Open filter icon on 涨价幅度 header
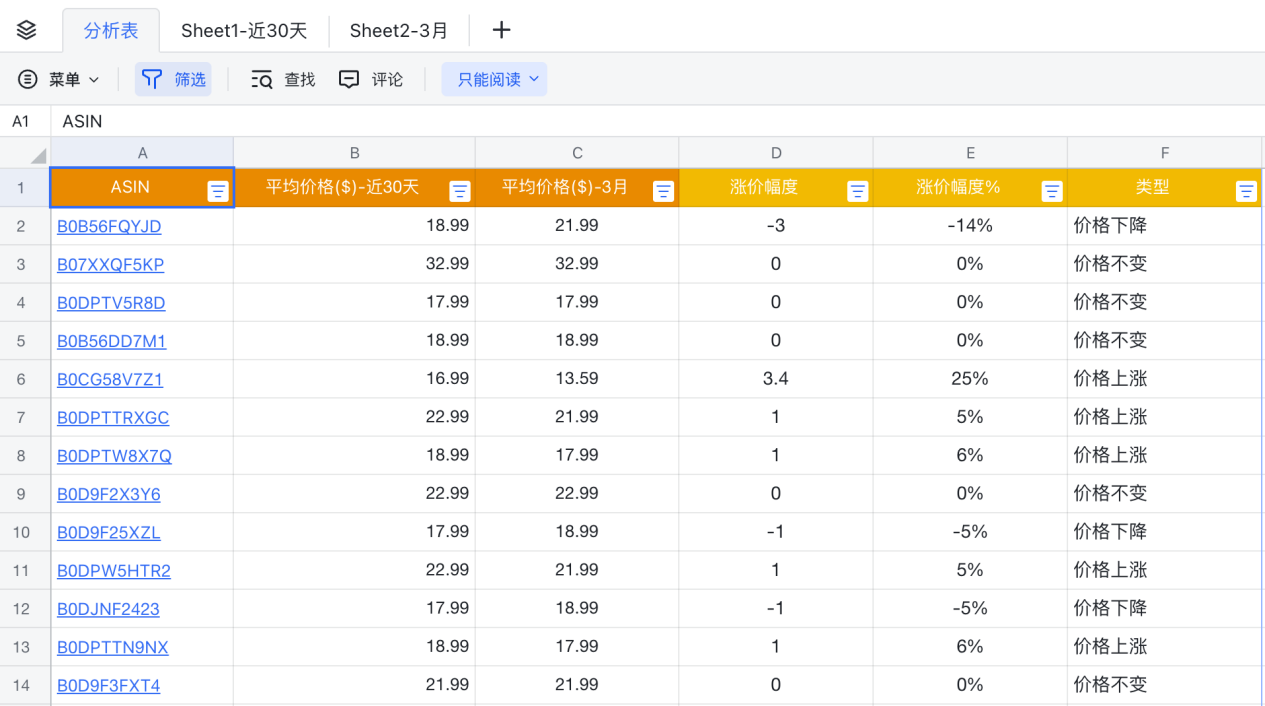Viewport: 1265px width, 706px height. 857,192
